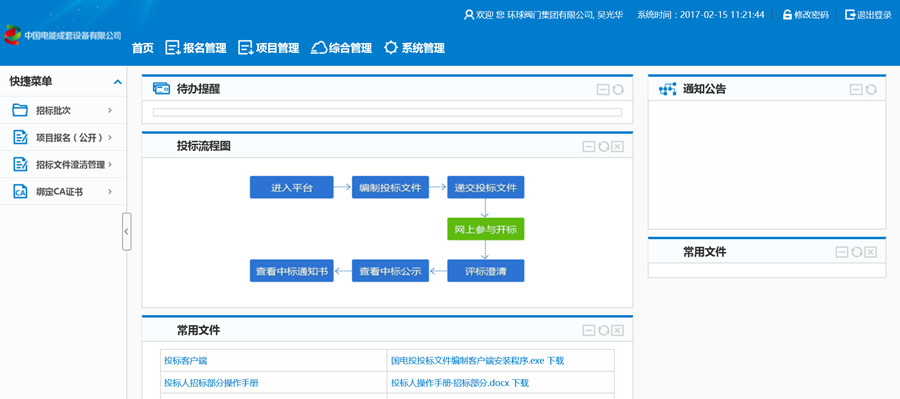Click the green 网上参与开标 step

486,229
